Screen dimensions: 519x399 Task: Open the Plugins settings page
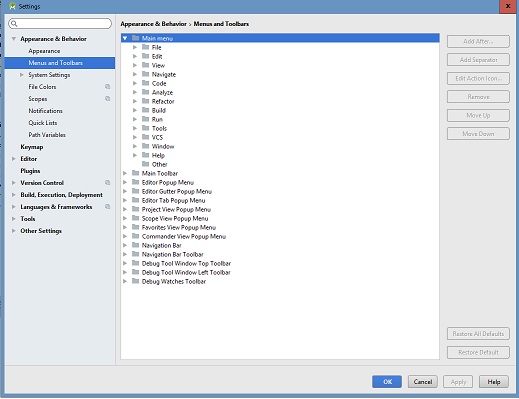coord(30,171)
